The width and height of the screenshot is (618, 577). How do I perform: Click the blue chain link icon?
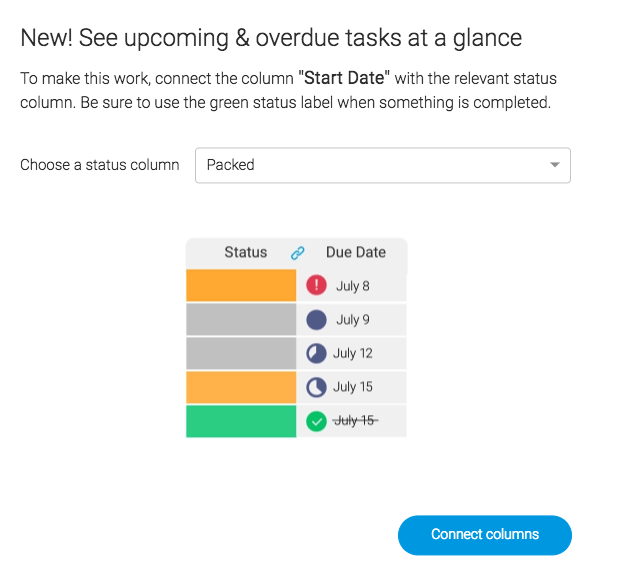coord(298,253)
